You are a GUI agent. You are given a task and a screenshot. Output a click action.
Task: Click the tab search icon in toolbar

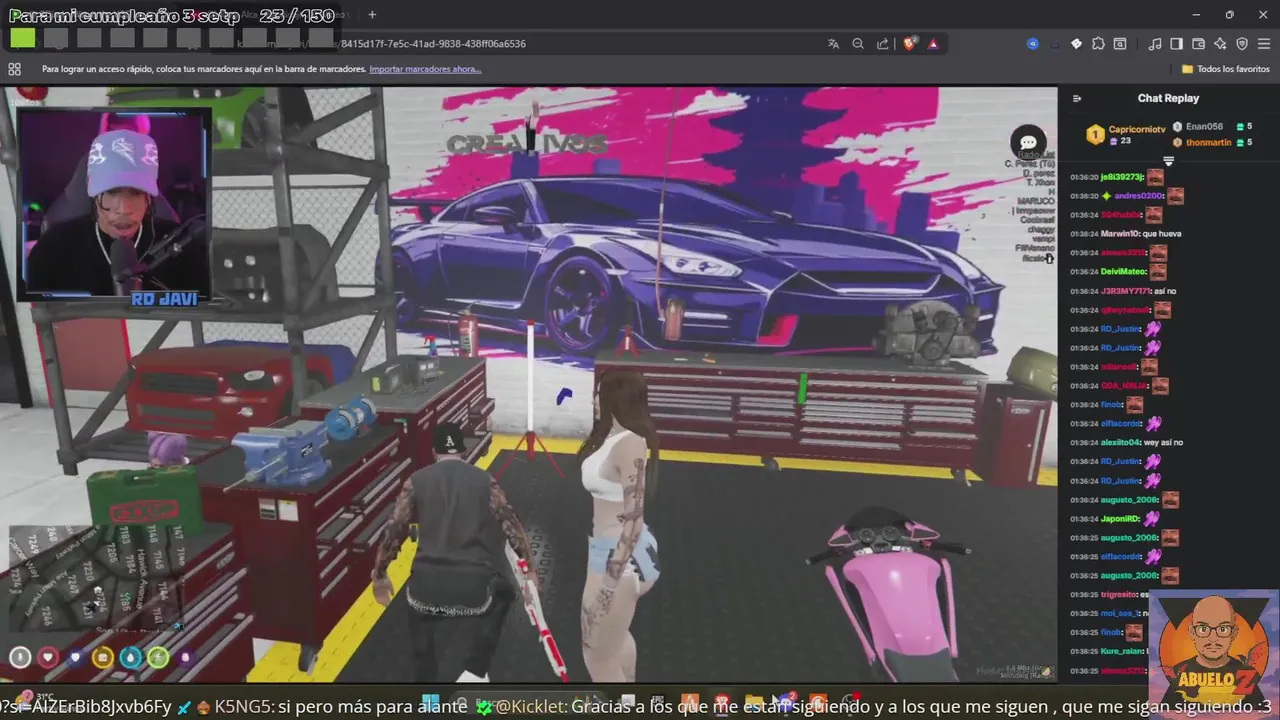click(x=1120, y=44)
